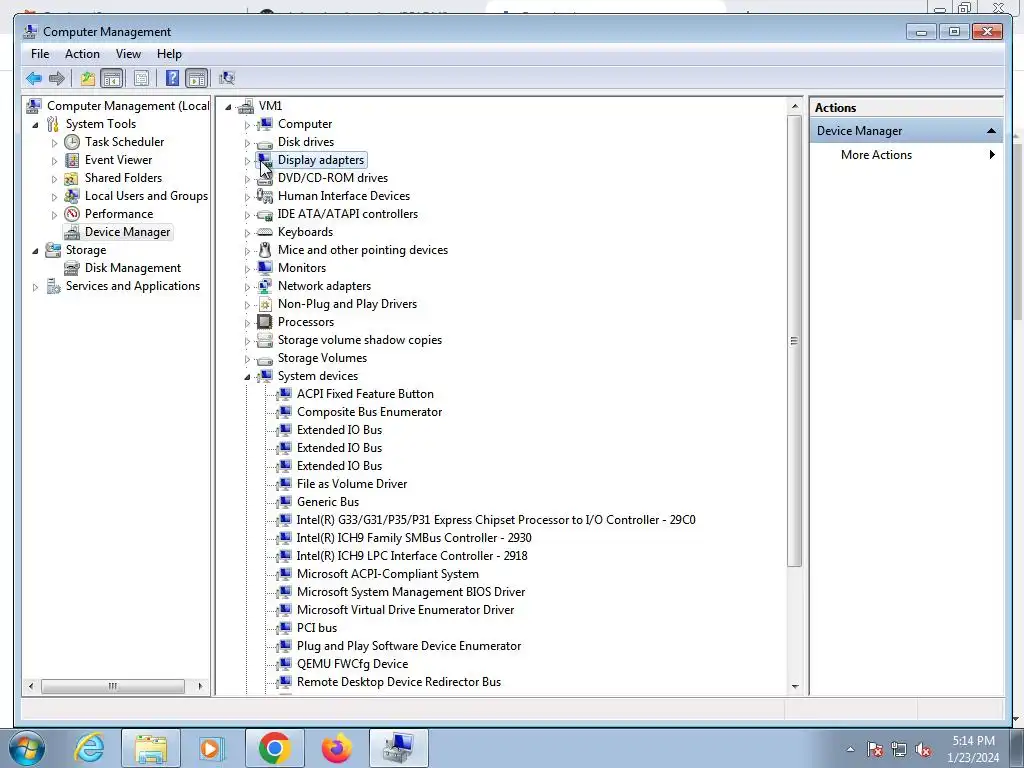Open Internet Explorer from taskbar
The height and width of the screenshot is (768, 1024).
tap(89, 748)
